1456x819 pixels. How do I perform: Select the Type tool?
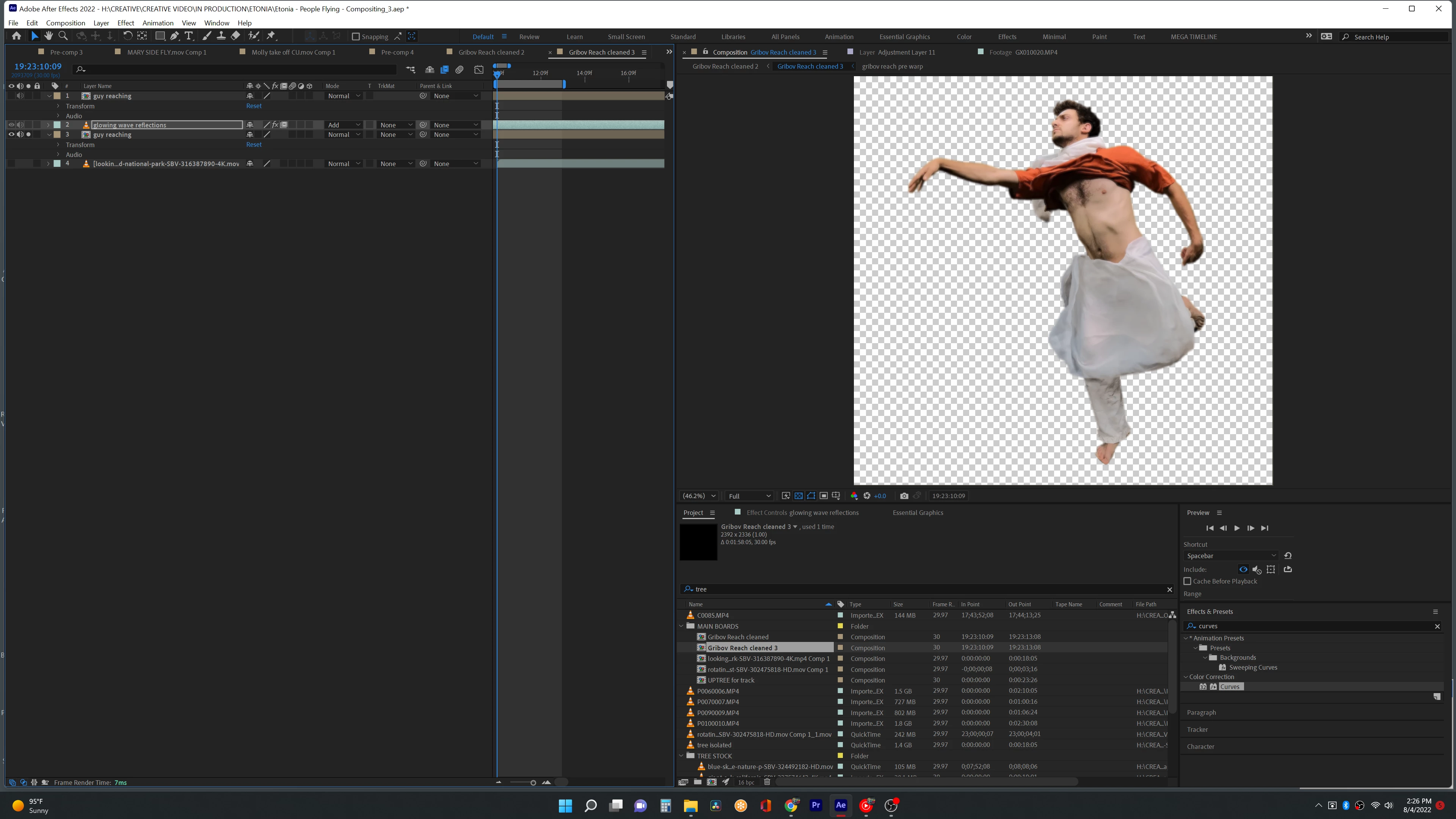pyautogui.click(x=189, y=36)
